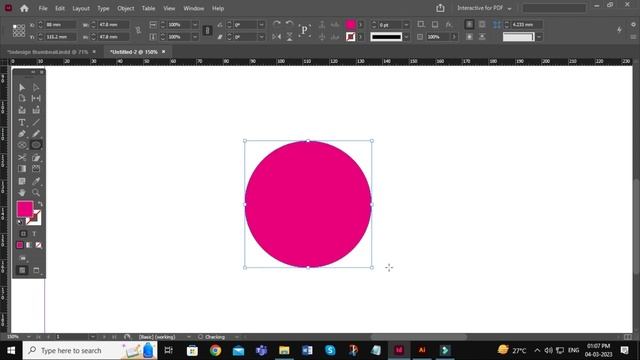Screen dimensions: 640x360
Task: Choose a reference point on the locator
Action: 19,31
